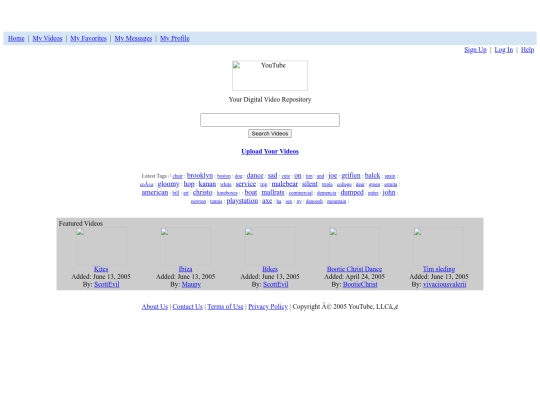Screen dimensions: 540x405
Task: Click the silent tag
Action: [x=310, y=184]
